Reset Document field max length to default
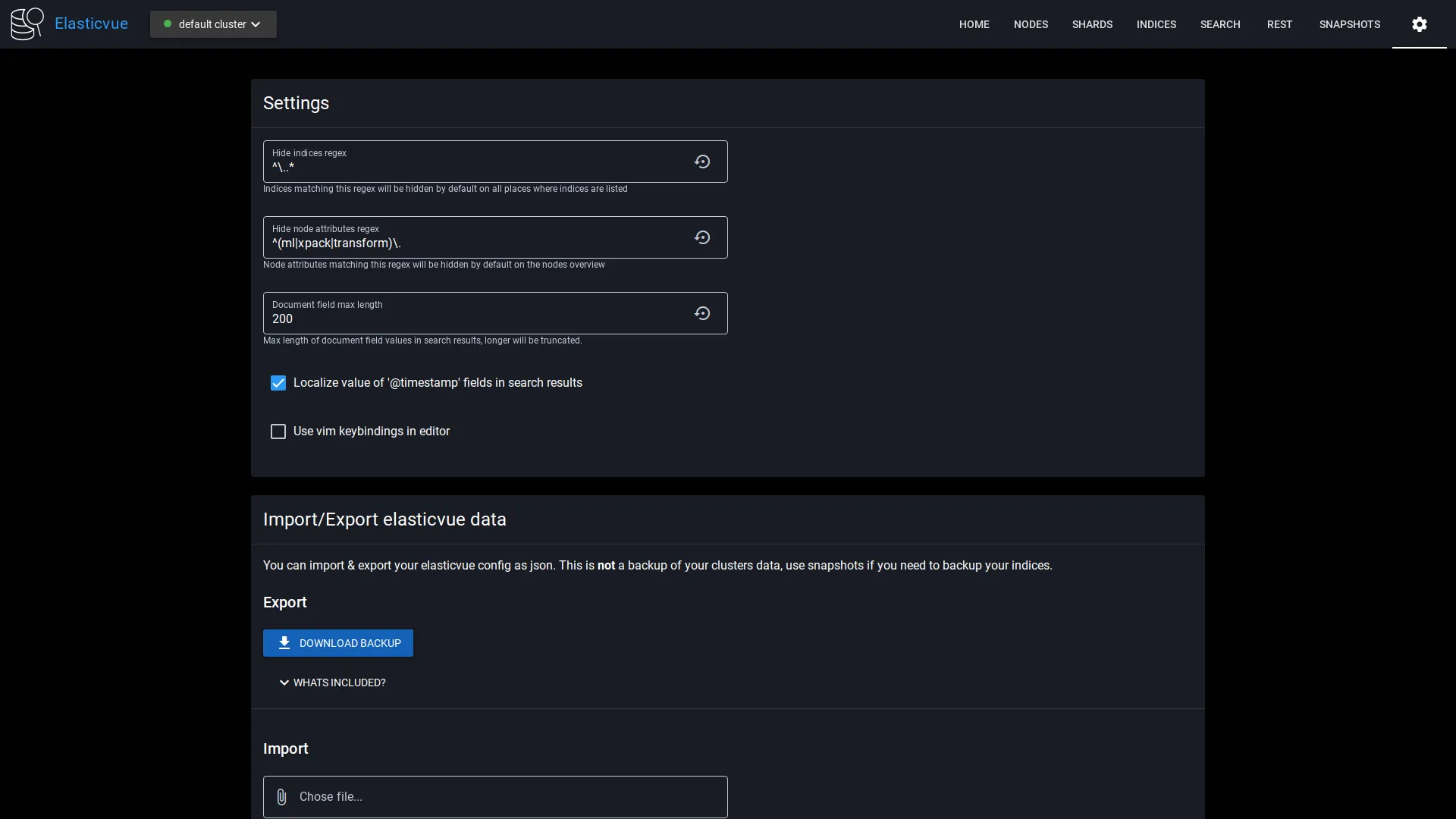The width and height of the screenshot is (1456, 819). coord(702,313)
